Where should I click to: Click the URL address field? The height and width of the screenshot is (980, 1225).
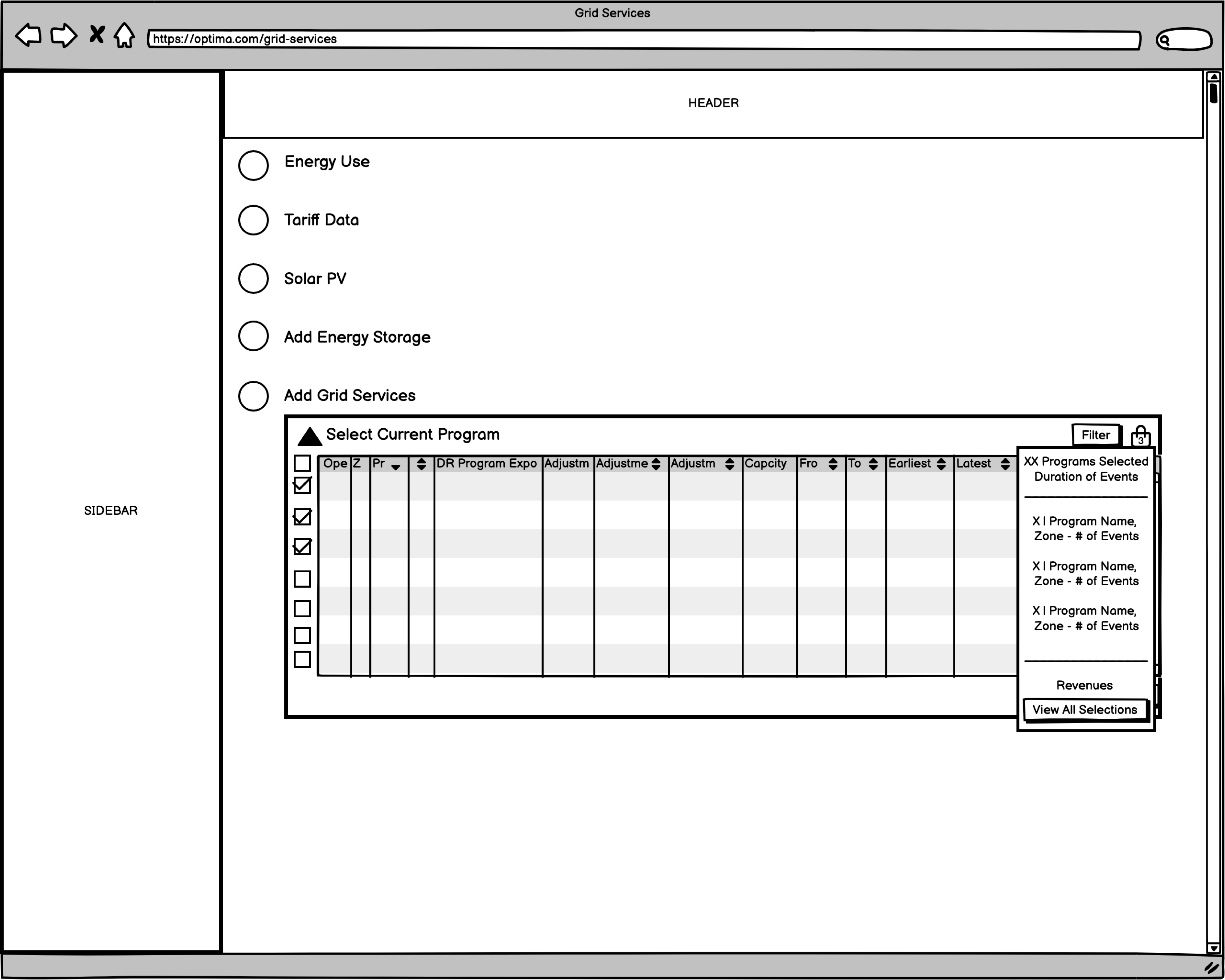644,39
